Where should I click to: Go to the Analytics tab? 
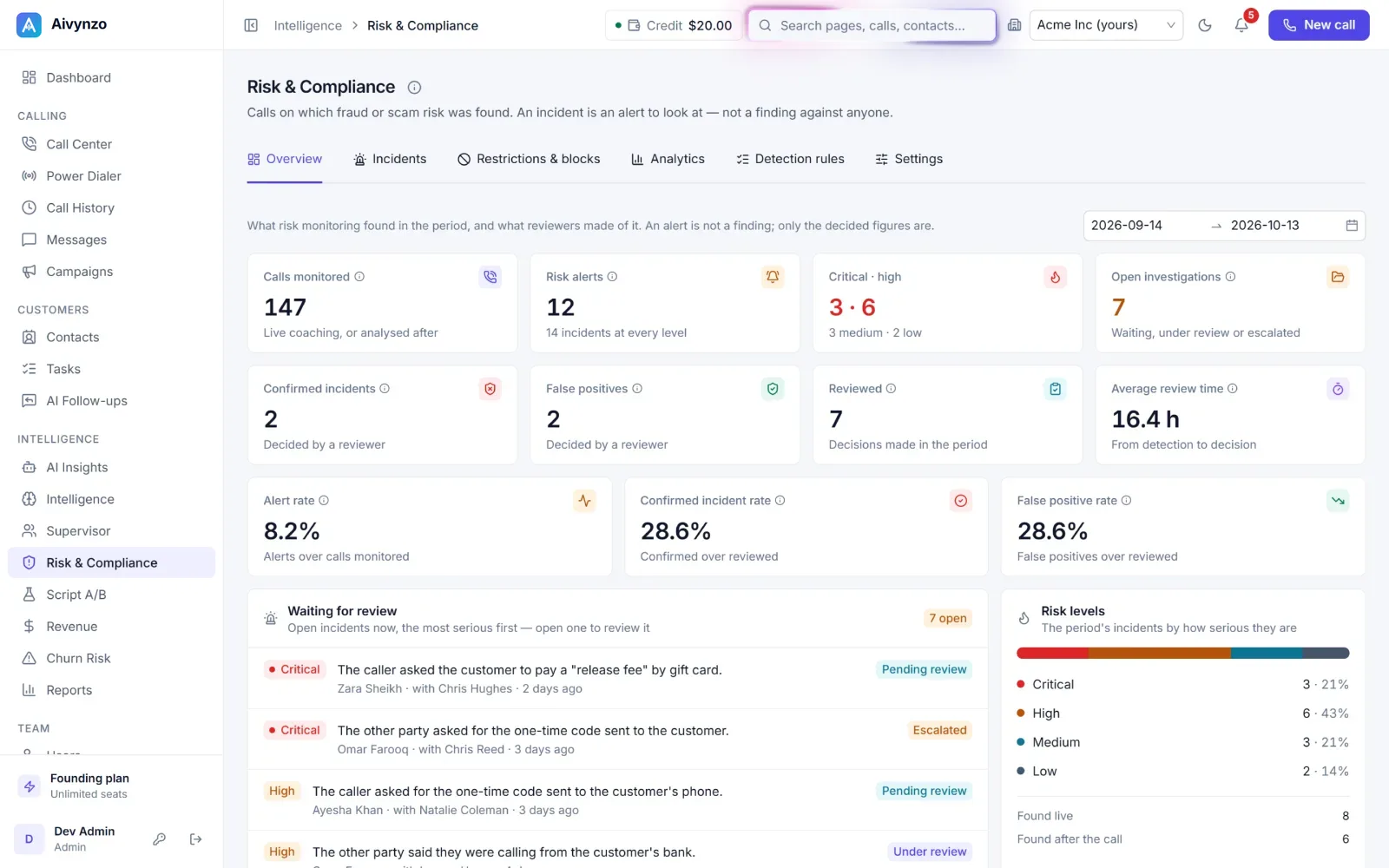tap(668, 159)
